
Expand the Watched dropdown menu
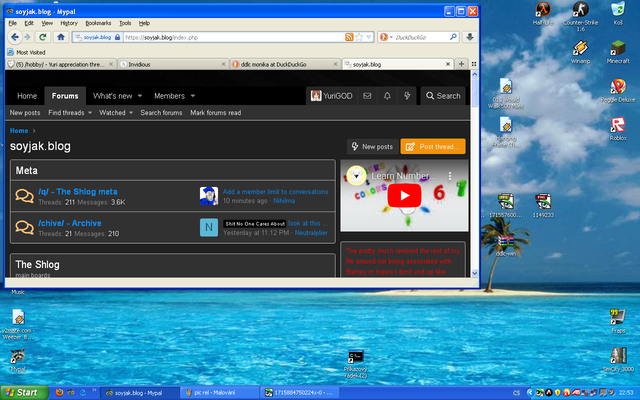(x=130, y=113)
